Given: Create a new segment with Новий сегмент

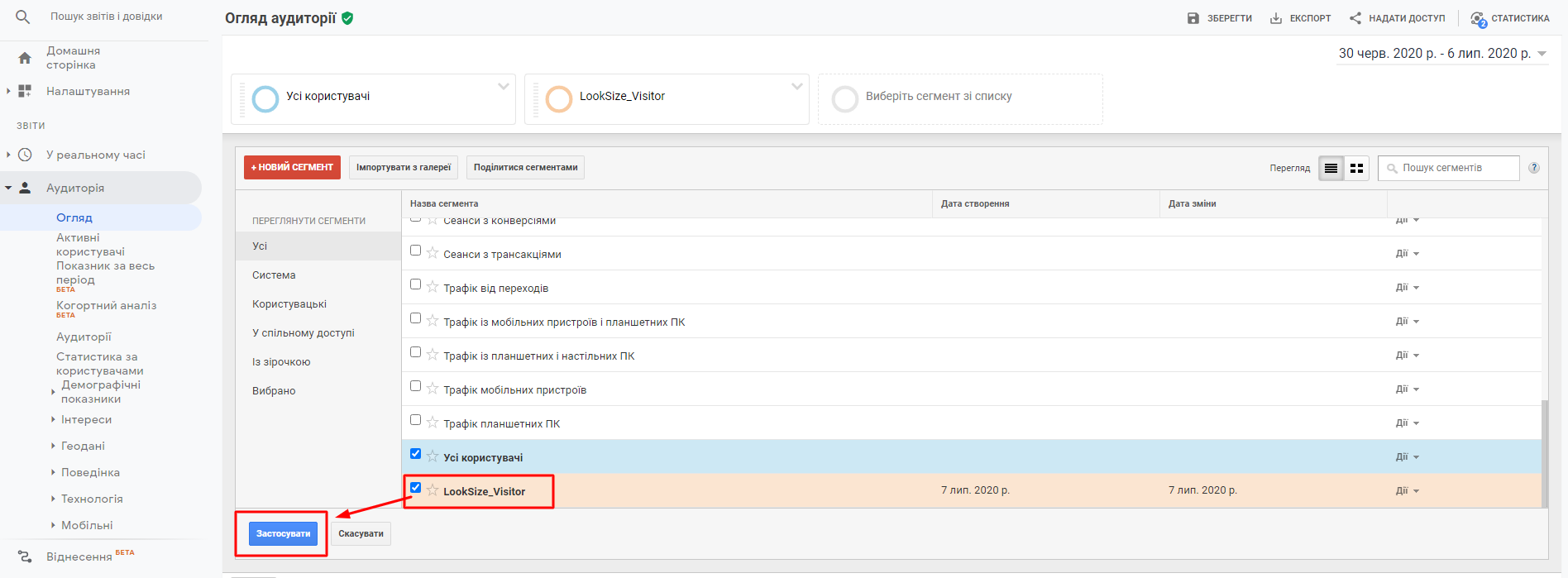Looking at the screenshot, I should 292,167.
